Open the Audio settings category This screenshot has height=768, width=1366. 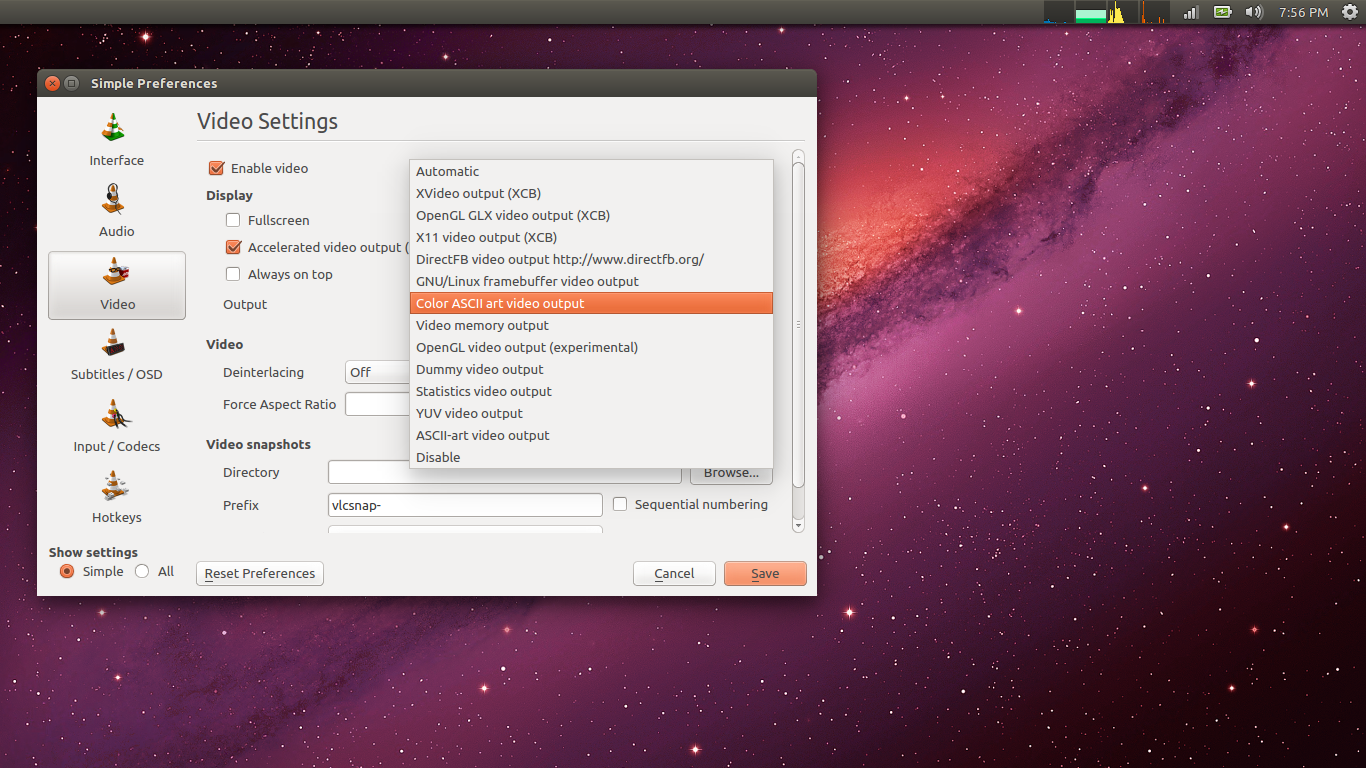[x=117, y=211]
